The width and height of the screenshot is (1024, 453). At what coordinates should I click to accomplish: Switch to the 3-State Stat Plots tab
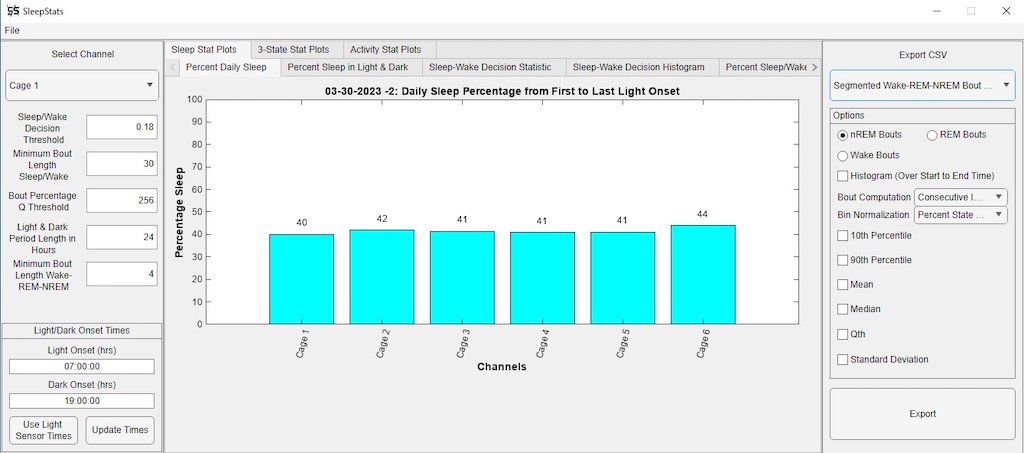point(293,49)
